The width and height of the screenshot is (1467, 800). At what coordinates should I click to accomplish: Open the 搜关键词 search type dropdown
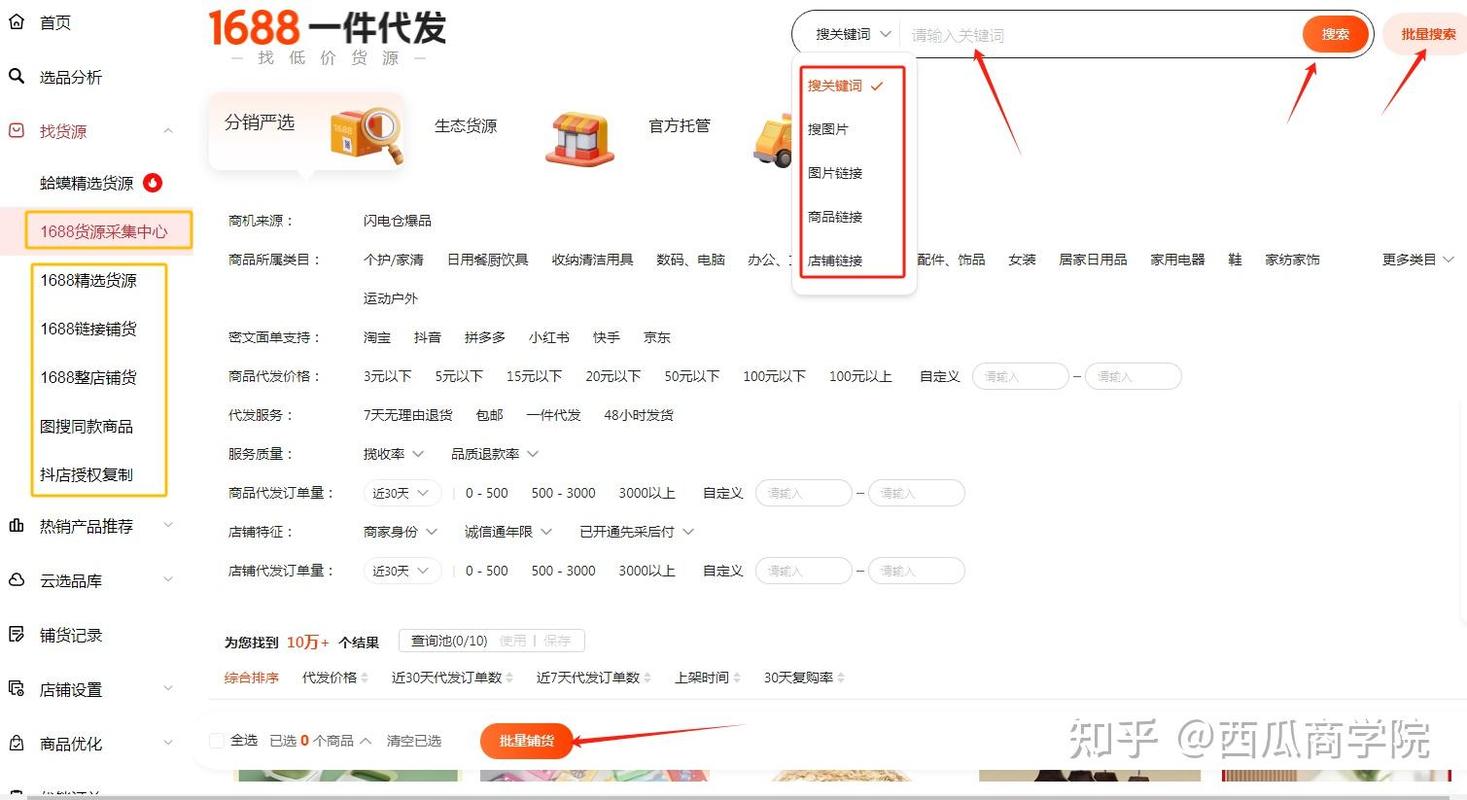pos(852,34)
